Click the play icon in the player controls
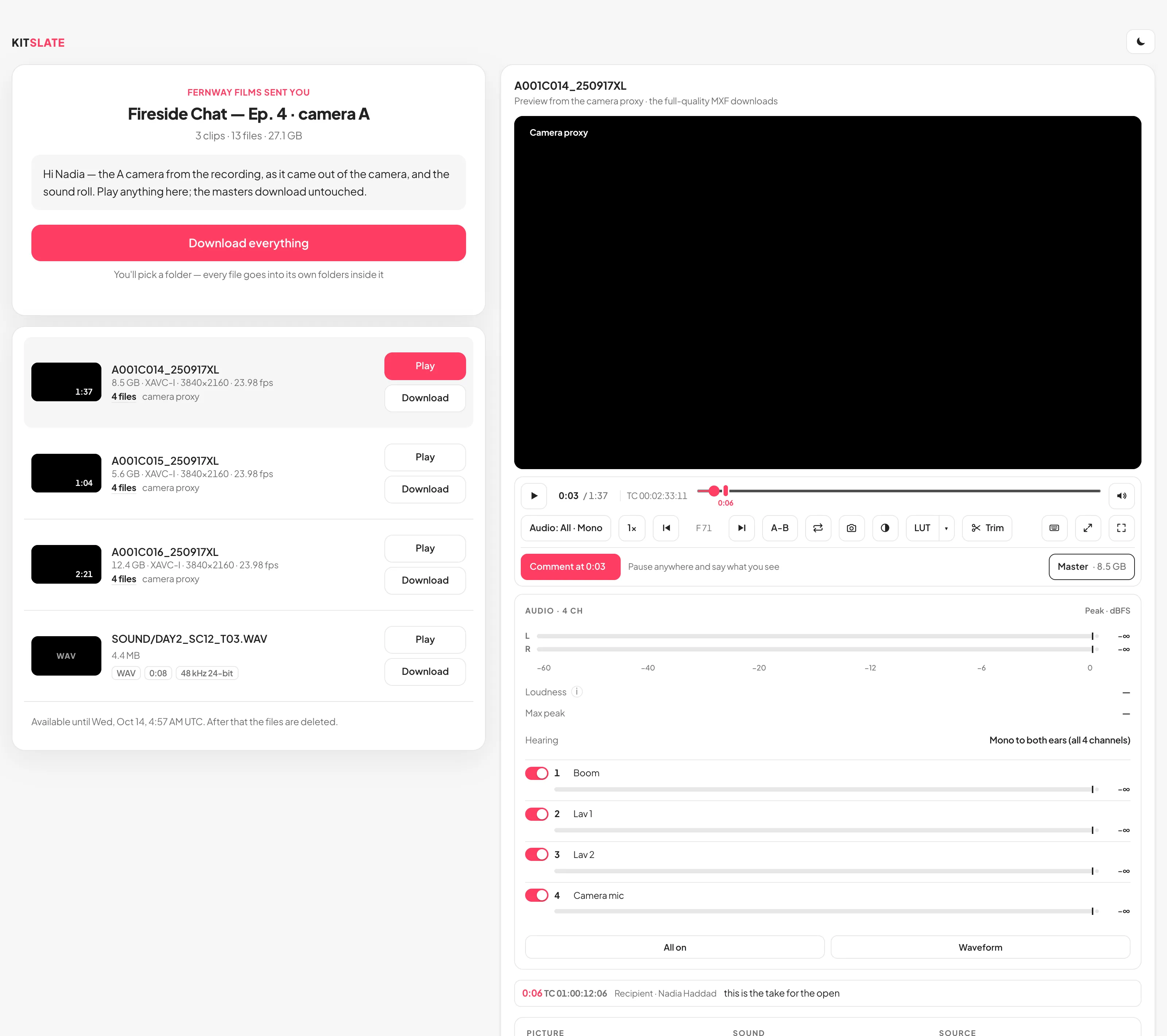Image resolution: width=1167 pixels, height=1036 pixels. 534,496
